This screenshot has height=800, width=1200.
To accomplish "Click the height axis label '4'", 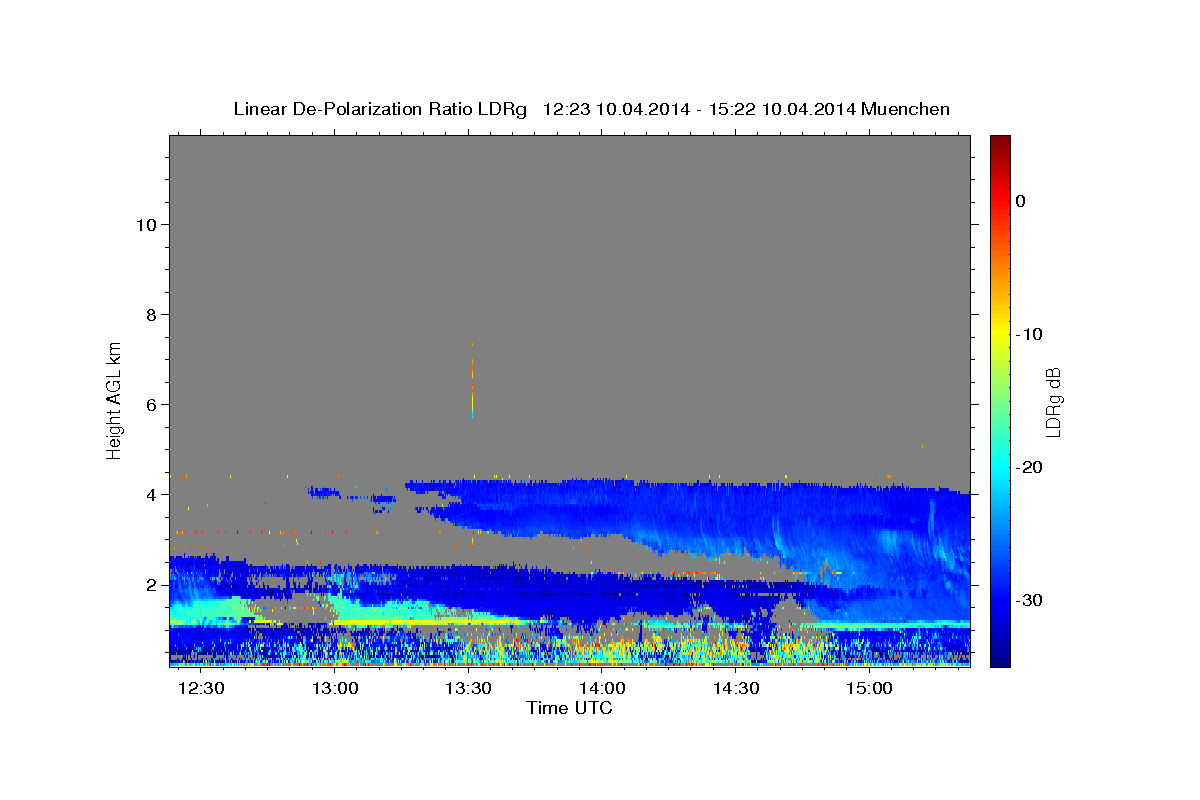I will 150,494.
